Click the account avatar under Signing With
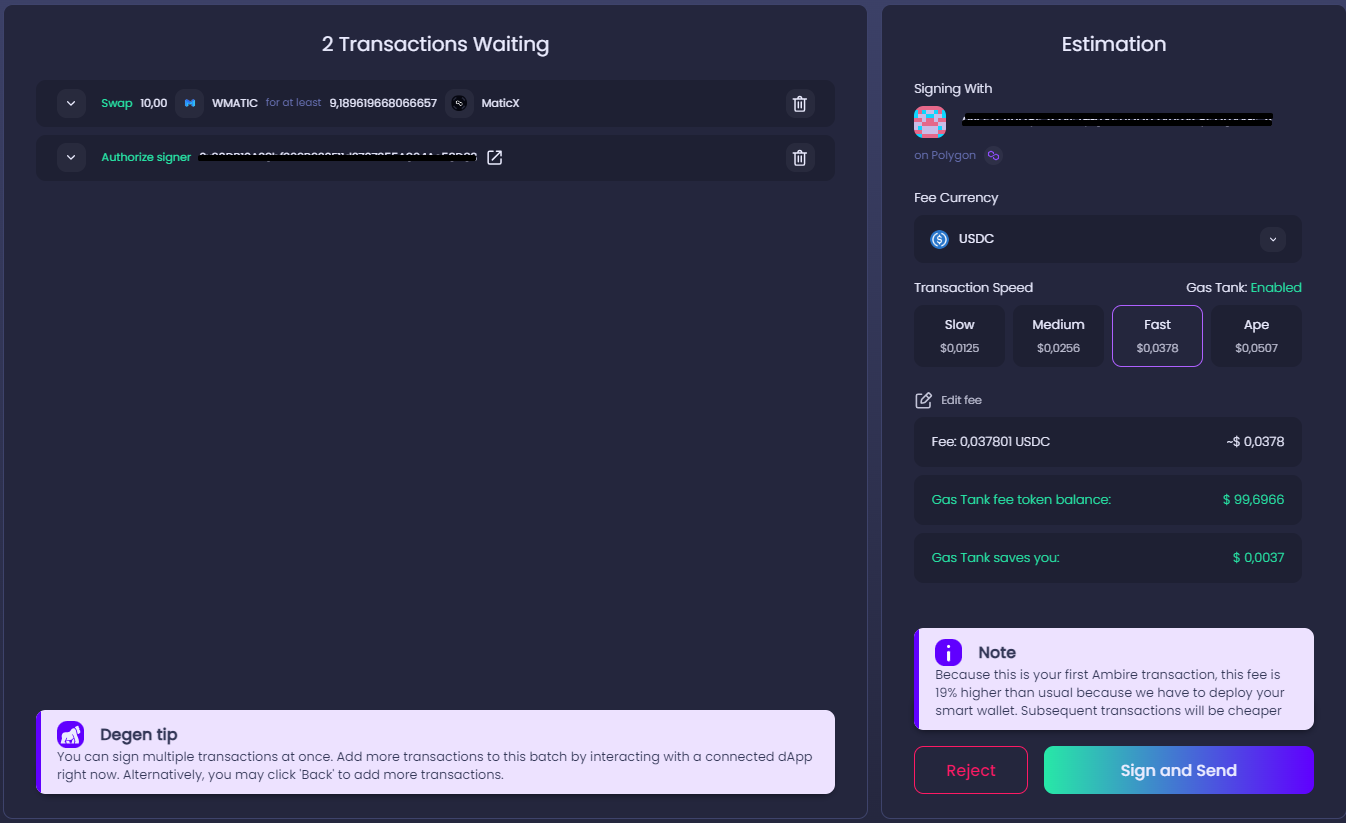1346x823 pixels. pos(930,122)
